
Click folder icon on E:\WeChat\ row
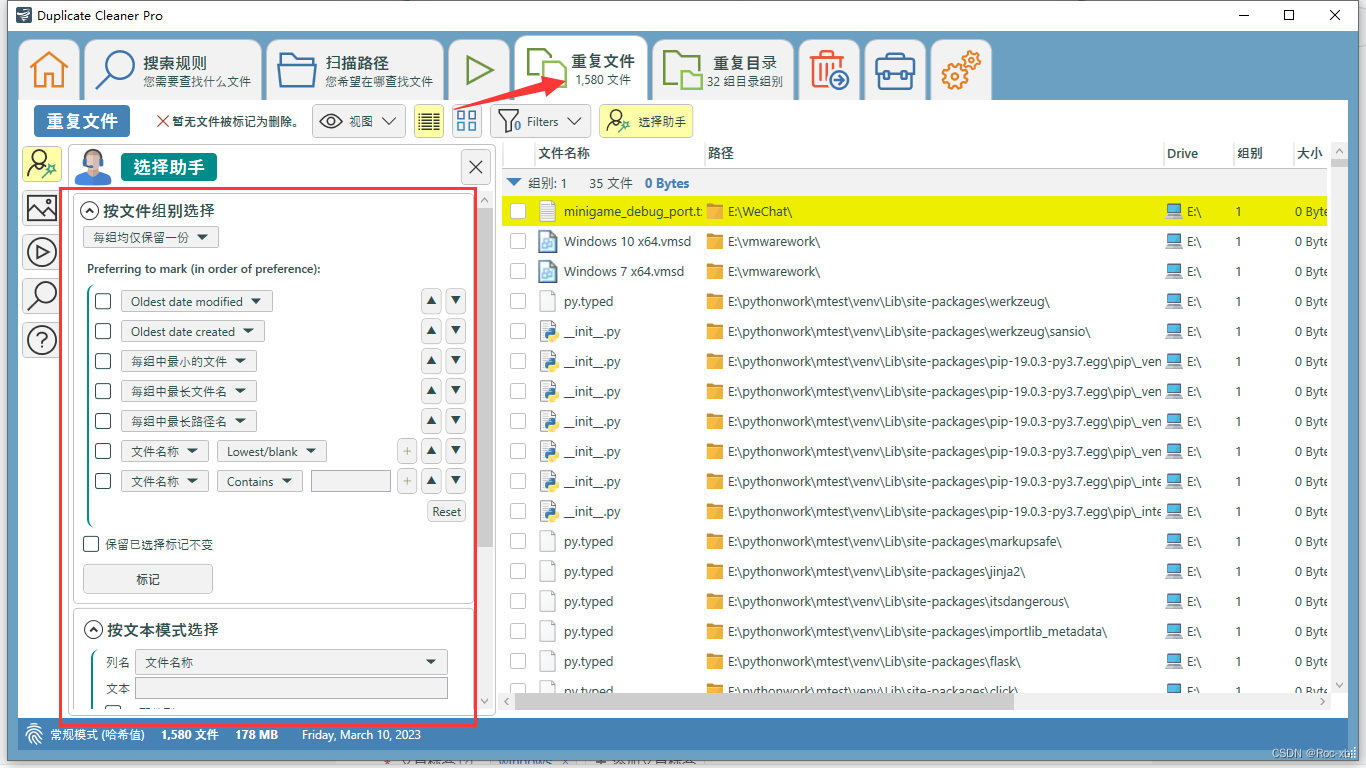point(714,211)
